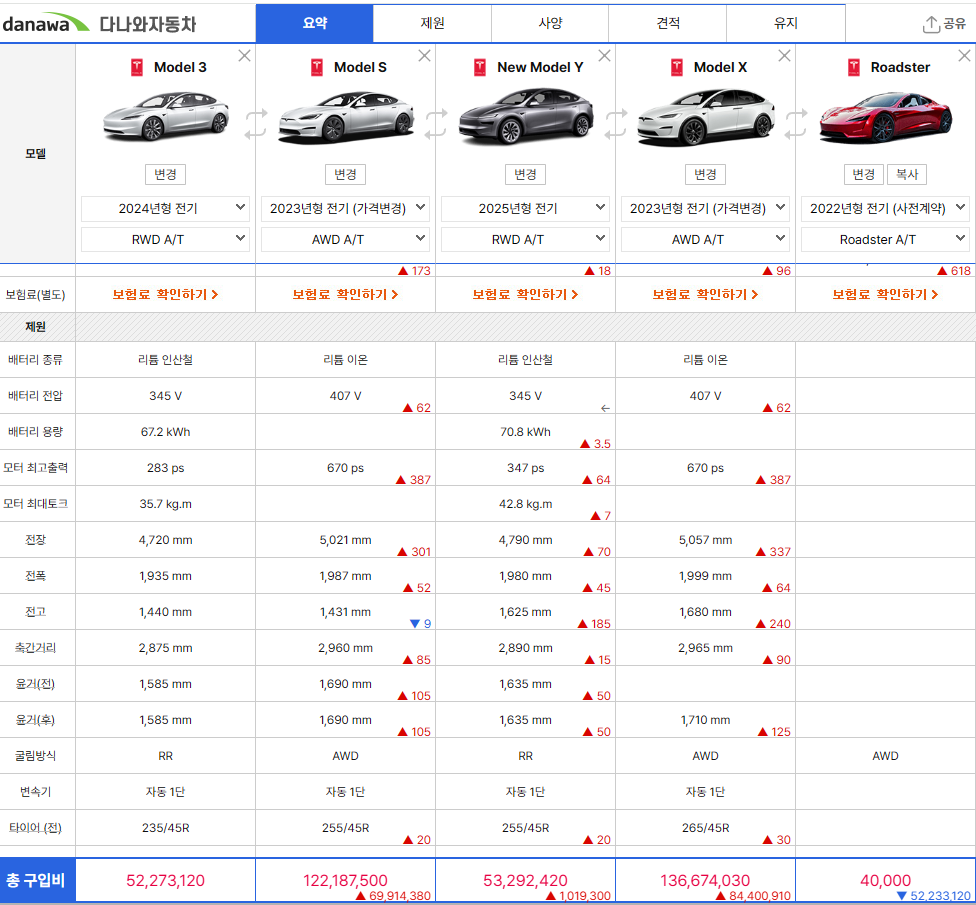976x905 pixels.
Task: Click the 67.2 kWh battery capacity cell
Action: click(x=165, y=432)
